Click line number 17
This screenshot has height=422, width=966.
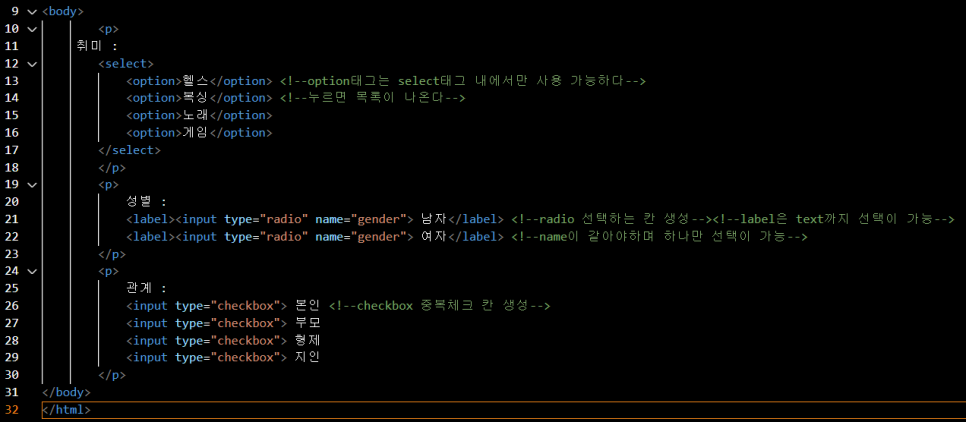click(x=12, y=150)
